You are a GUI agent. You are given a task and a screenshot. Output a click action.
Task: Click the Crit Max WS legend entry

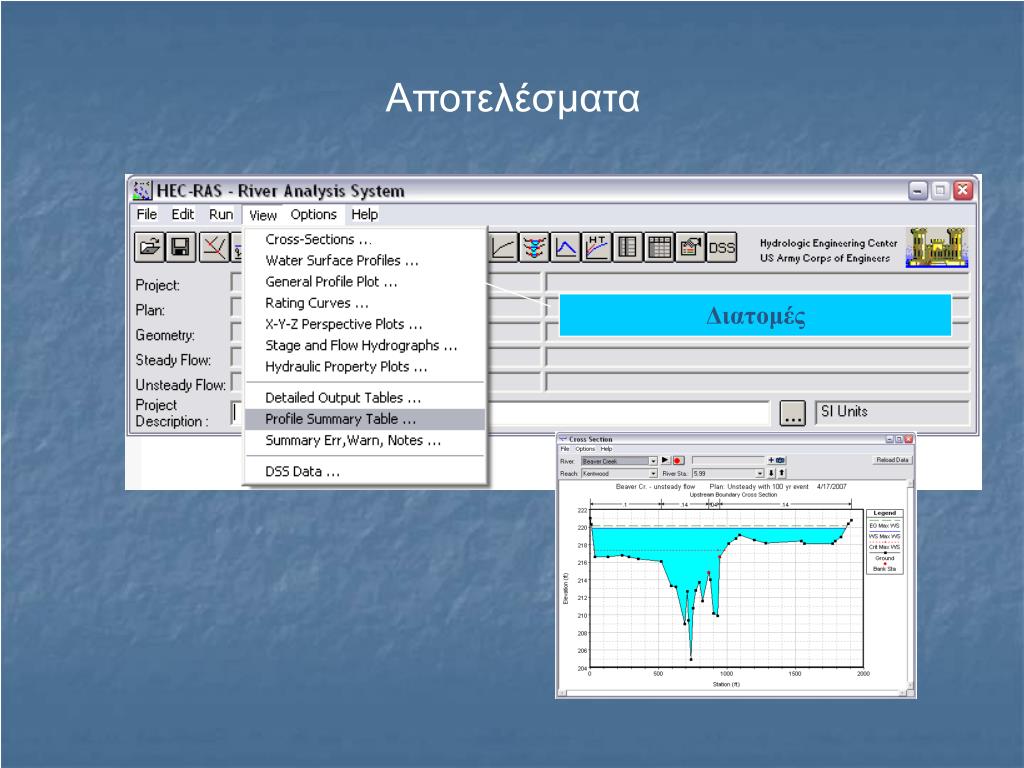884,547
